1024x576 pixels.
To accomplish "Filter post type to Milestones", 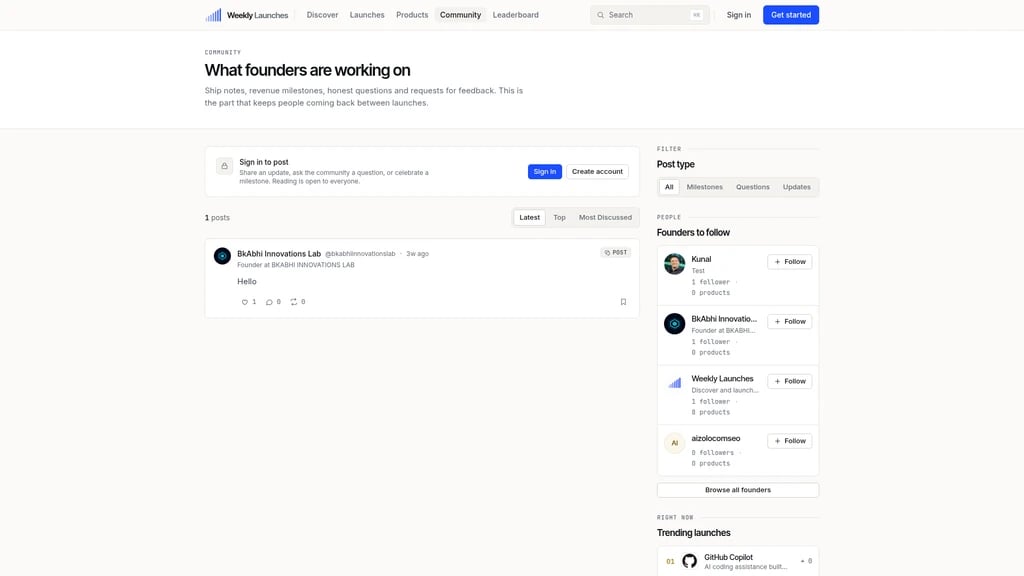I will click(x=705, y=187).
